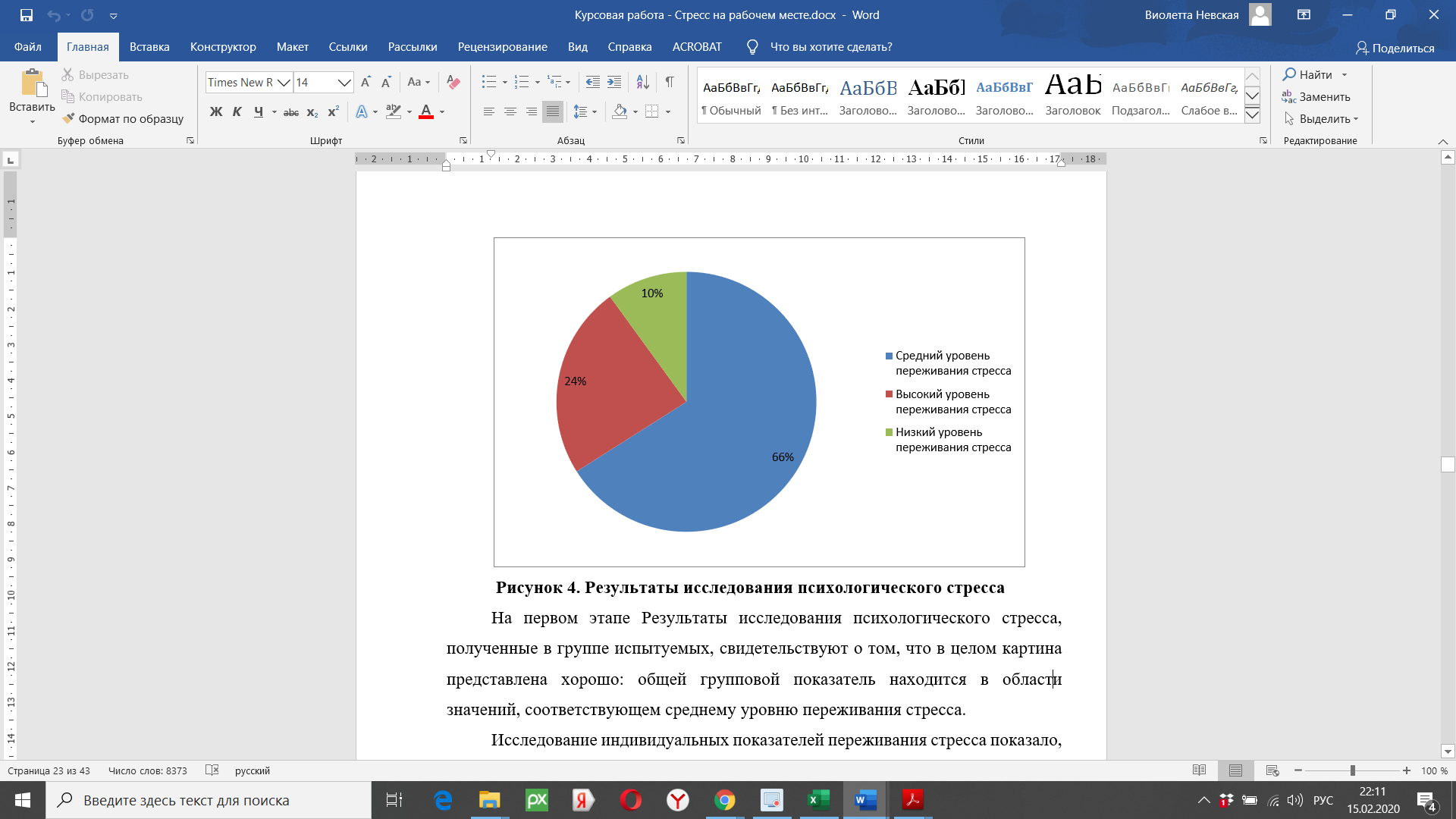Image resolution: width=1456 pixels, height=819 pixels.
Task: Toggle underline (Ч) formatting
Action: [258, 112]
